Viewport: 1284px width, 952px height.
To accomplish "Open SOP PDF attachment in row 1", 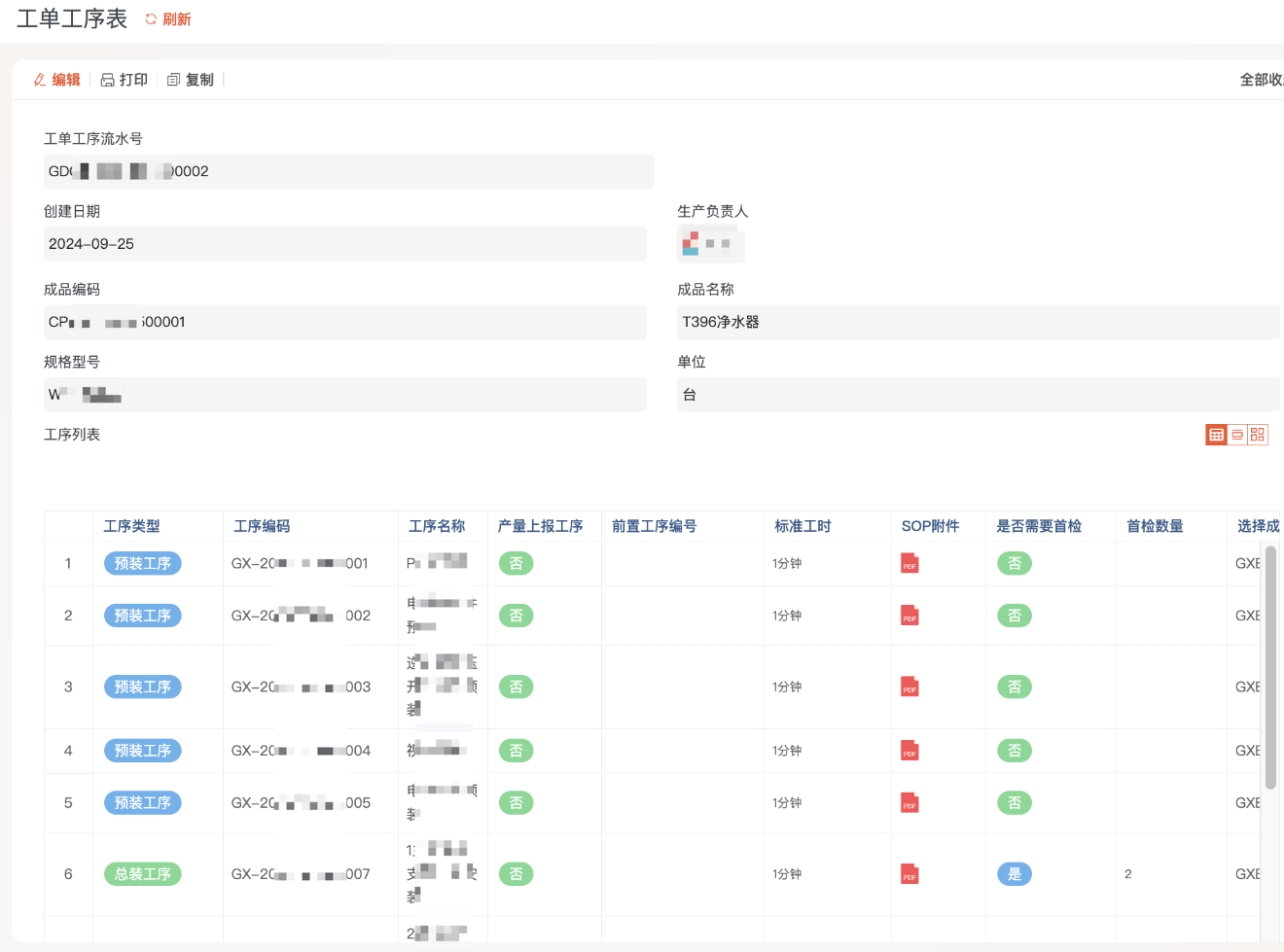I will pos(909,564).
